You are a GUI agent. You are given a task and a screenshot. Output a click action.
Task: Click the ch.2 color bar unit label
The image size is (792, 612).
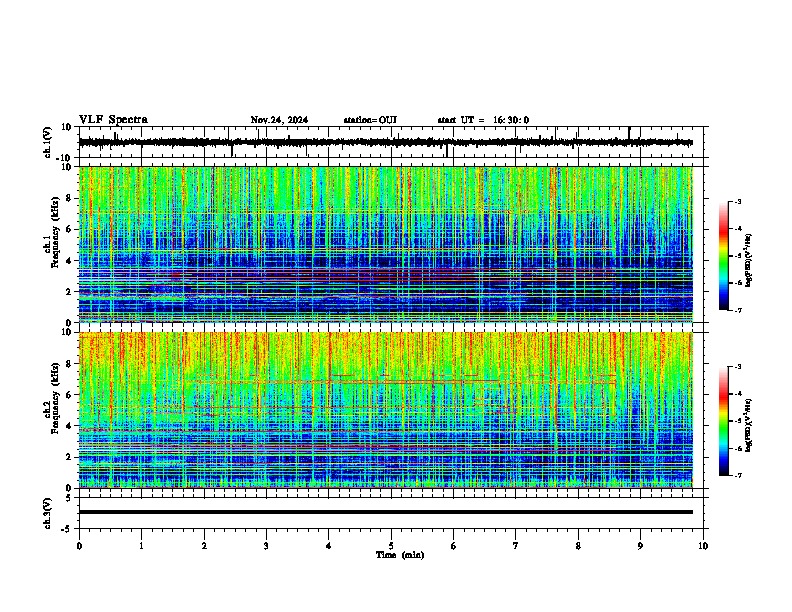tap(748, 425)
